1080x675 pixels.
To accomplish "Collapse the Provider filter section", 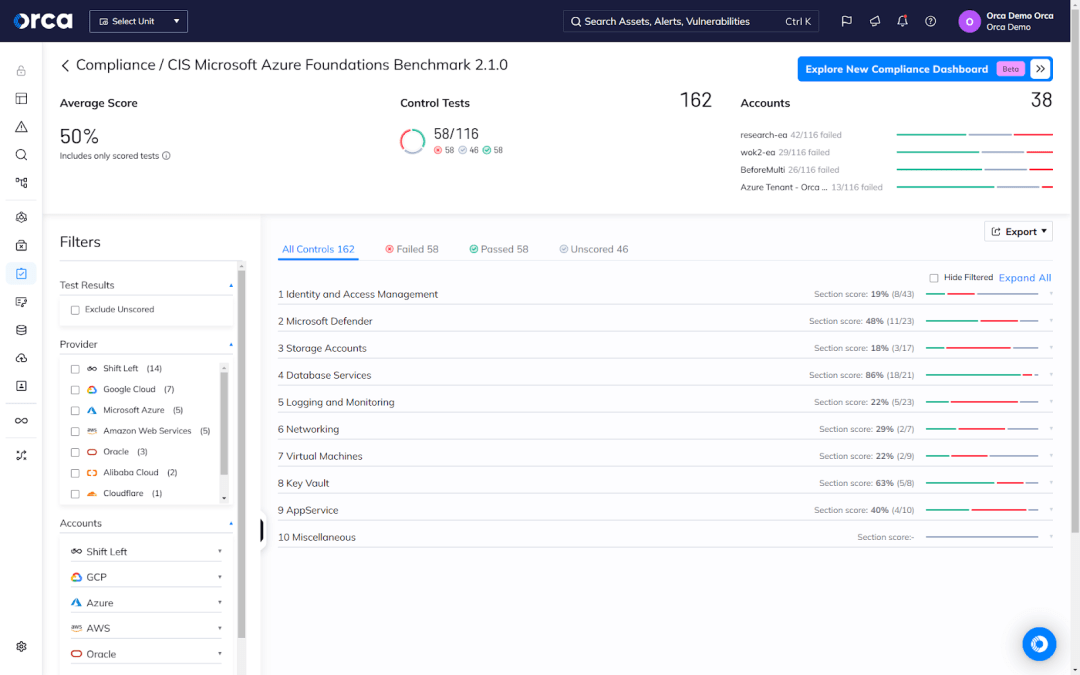I will tap(231, 344).
